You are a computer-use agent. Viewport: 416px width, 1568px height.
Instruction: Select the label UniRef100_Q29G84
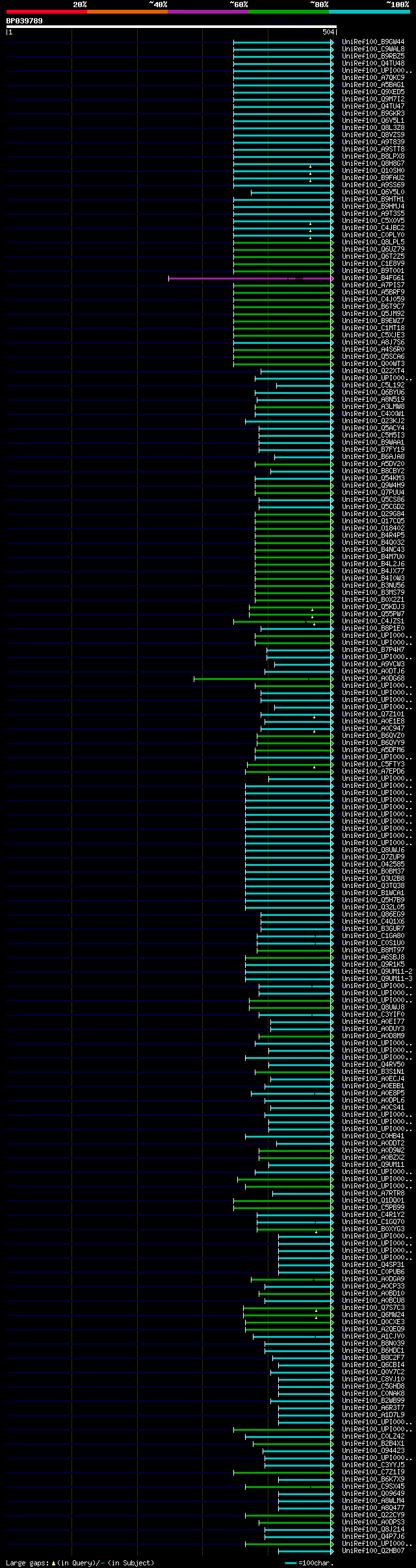(x=373, y=514)
